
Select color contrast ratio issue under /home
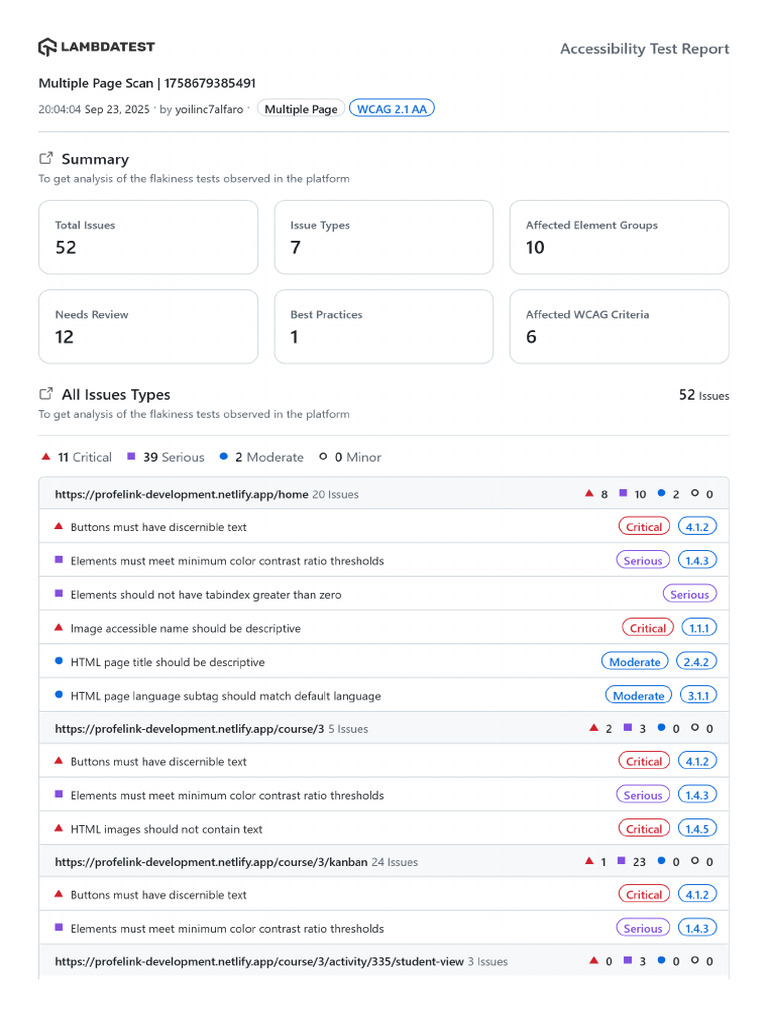(384, 560)
